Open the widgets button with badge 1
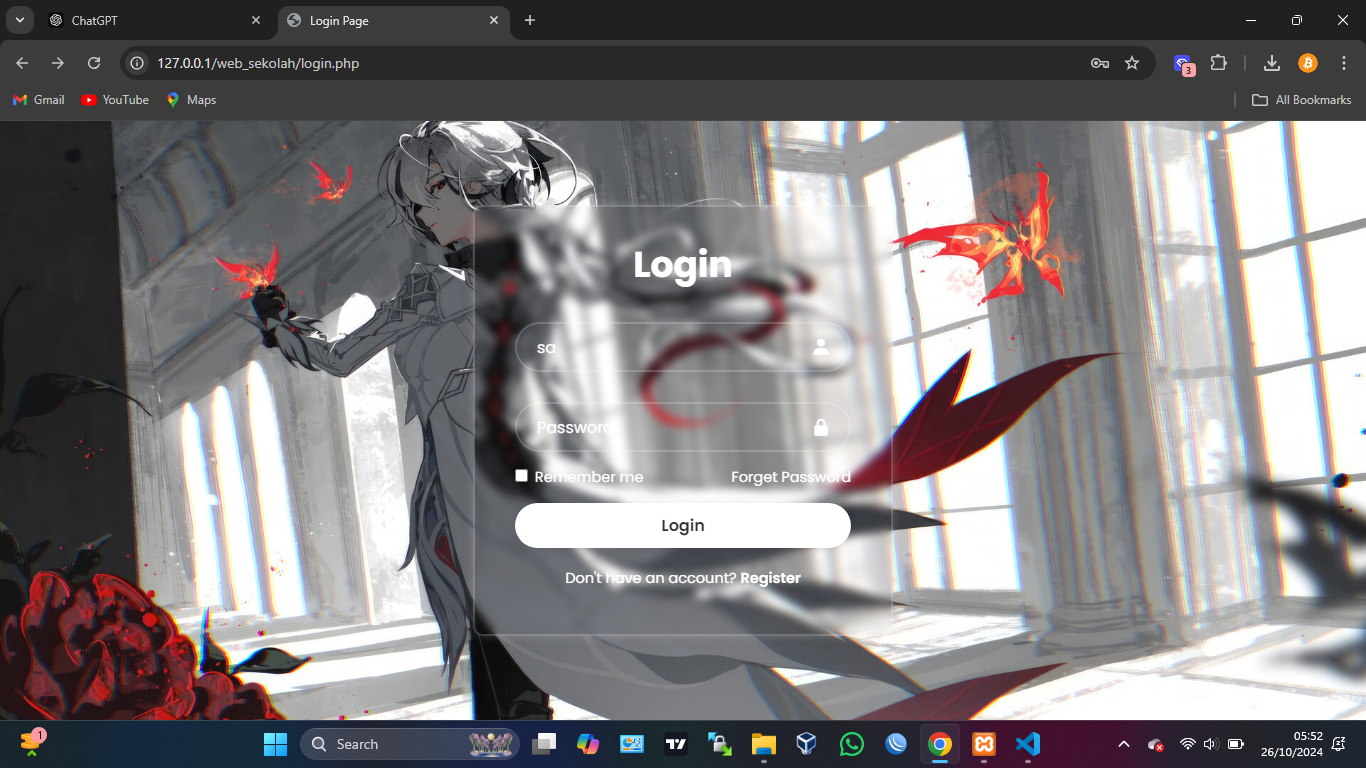Screen dimensions: 1366x768 click(32, 742)
